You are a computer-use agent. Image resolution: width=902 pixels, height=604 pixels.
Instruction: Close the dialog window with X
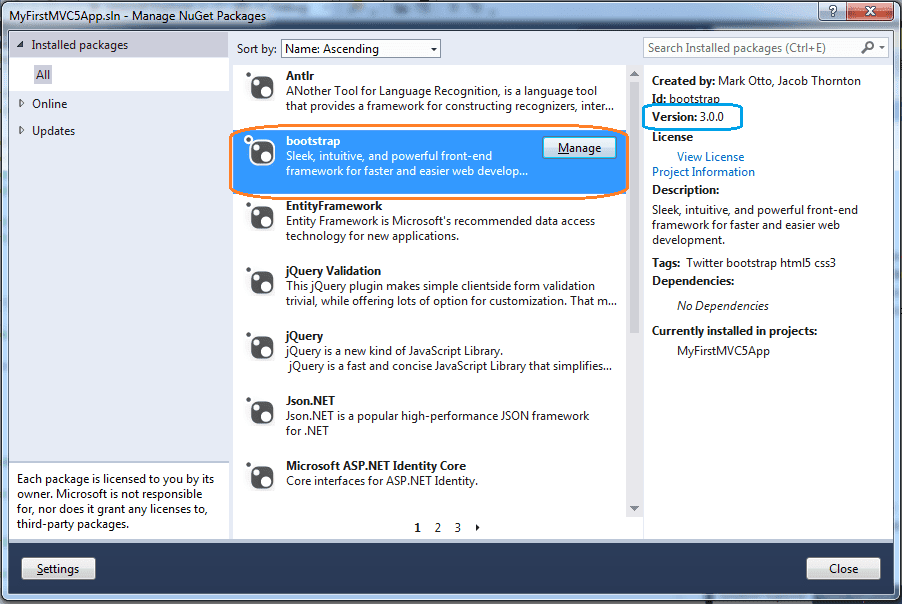coord(870,10)
